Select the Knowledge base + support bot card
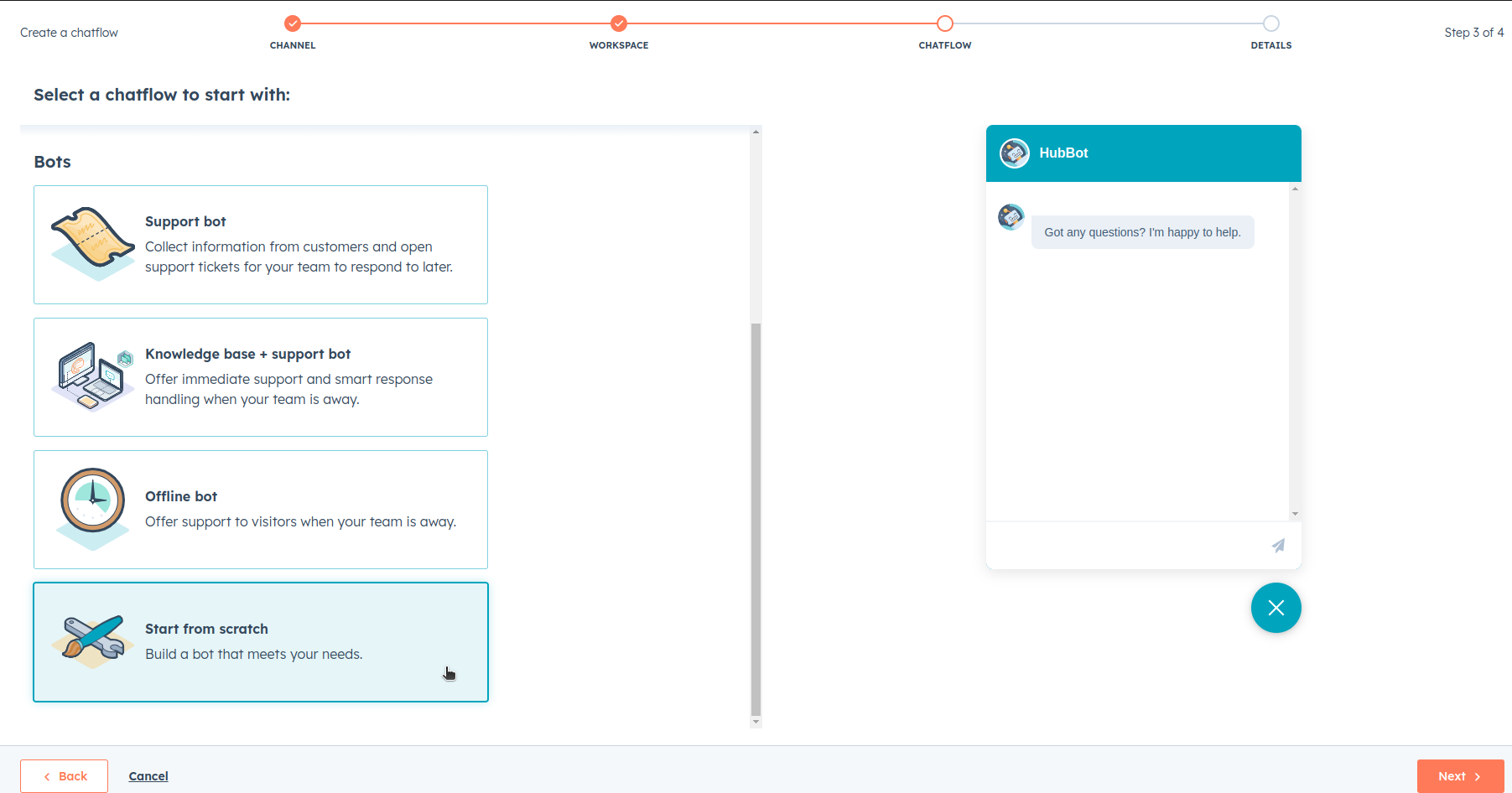Screen dimensions: 1512x793 point(261,377)
